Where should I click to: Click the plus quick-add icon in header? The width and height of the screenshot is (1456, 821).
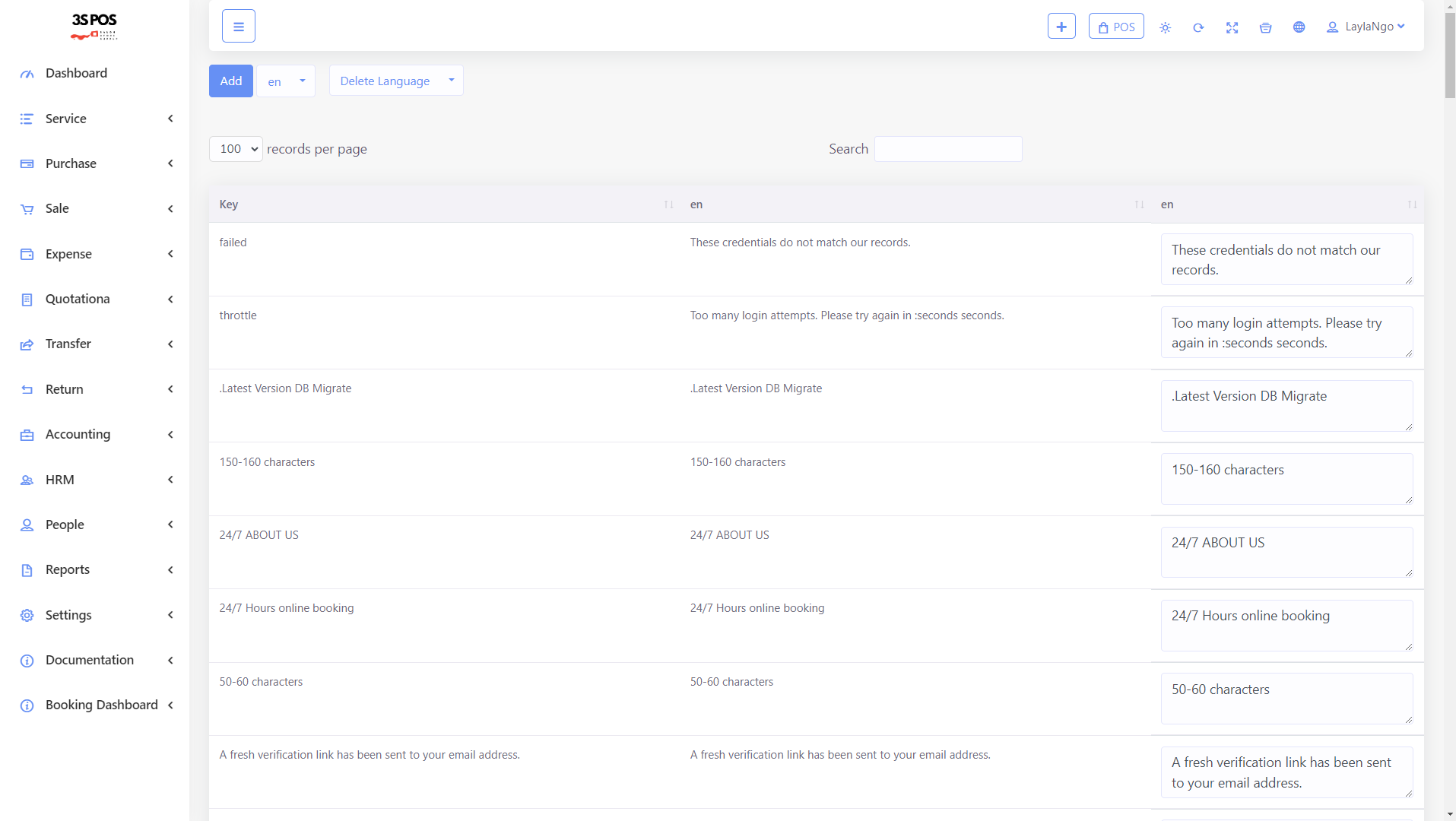[x=1061, y=27]
